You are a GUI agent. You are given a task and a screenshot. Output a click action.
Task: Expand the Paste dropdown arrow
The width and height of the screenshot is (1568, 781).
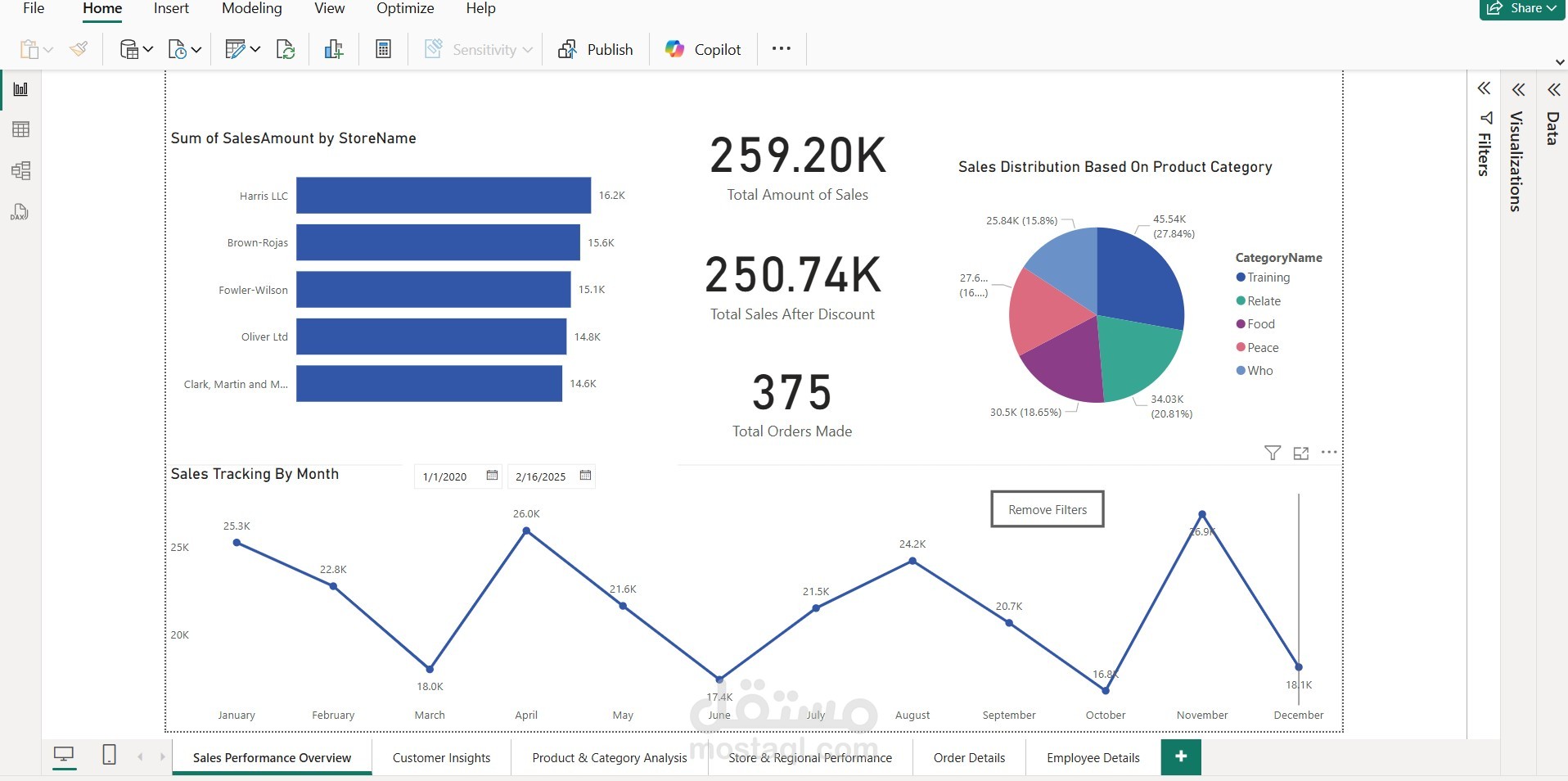click(48, 50)
